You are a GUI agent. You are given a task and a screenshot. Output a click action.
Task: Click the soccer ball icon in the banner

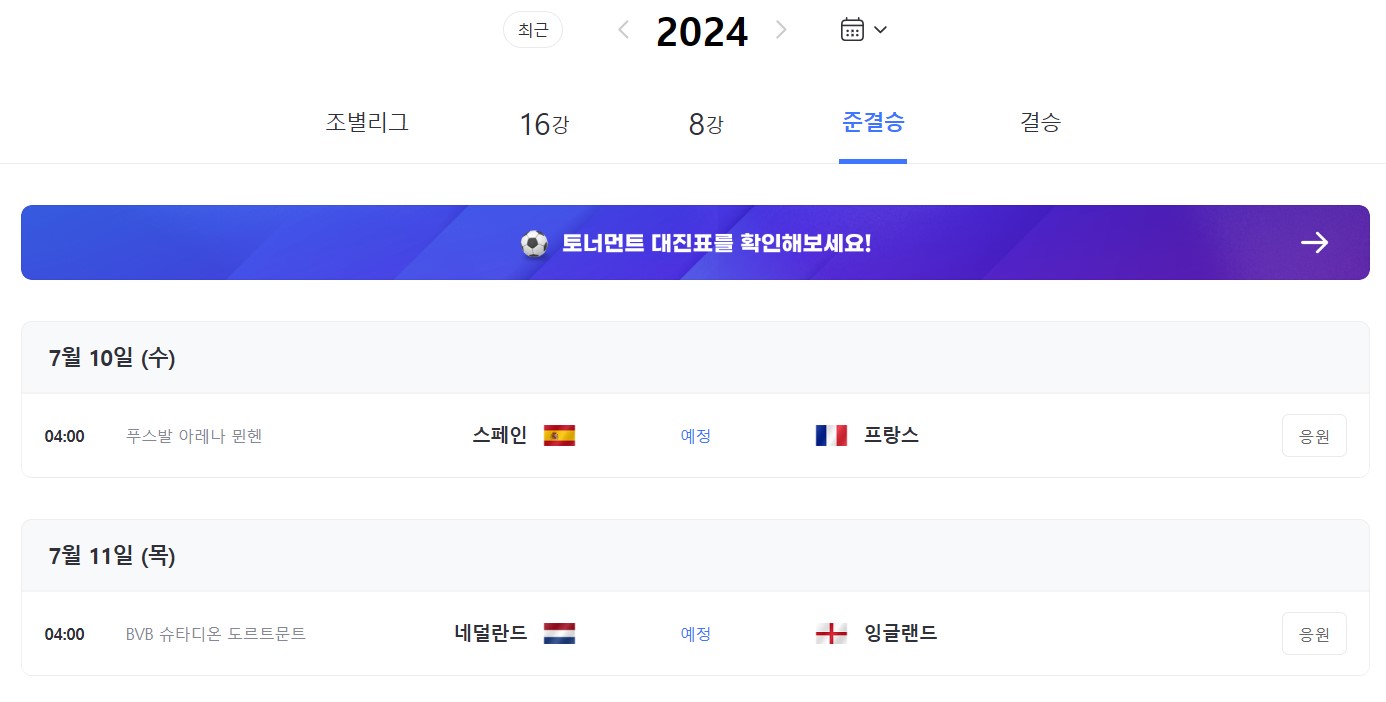(x=535, y=242)
